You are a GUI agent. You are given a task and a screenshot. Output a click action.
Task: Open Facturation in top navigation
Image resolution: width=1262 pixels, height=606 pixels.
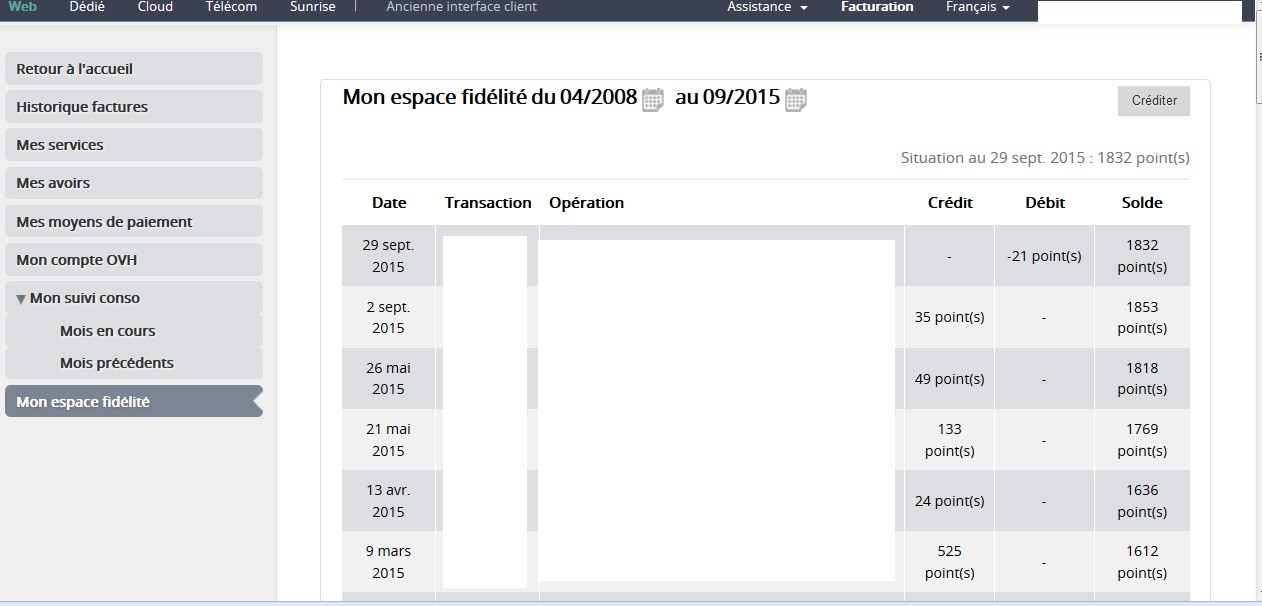[877, 7]
